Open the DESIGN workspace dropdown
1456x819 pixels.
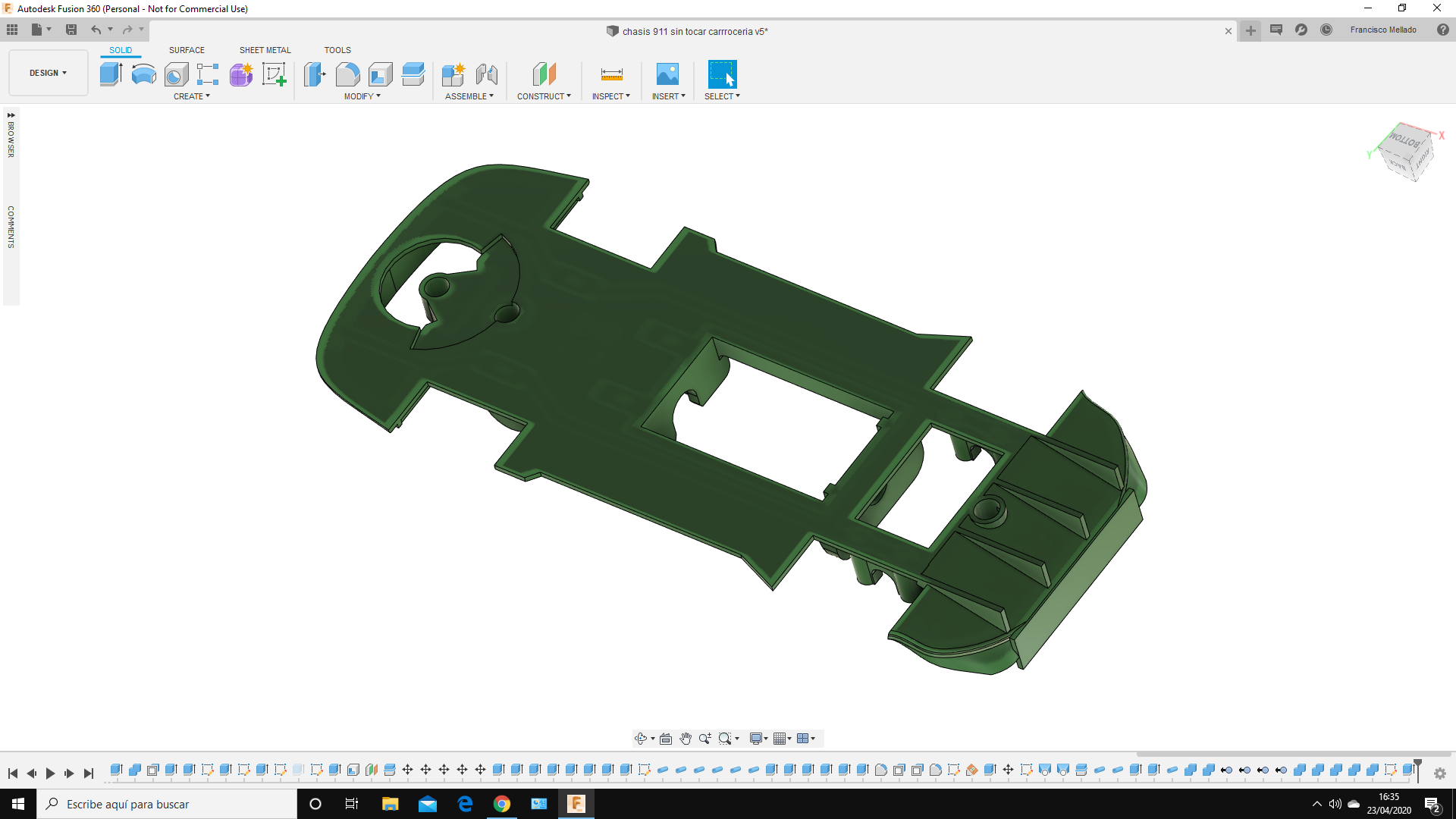pyautogui.click(x=47, y=73)
